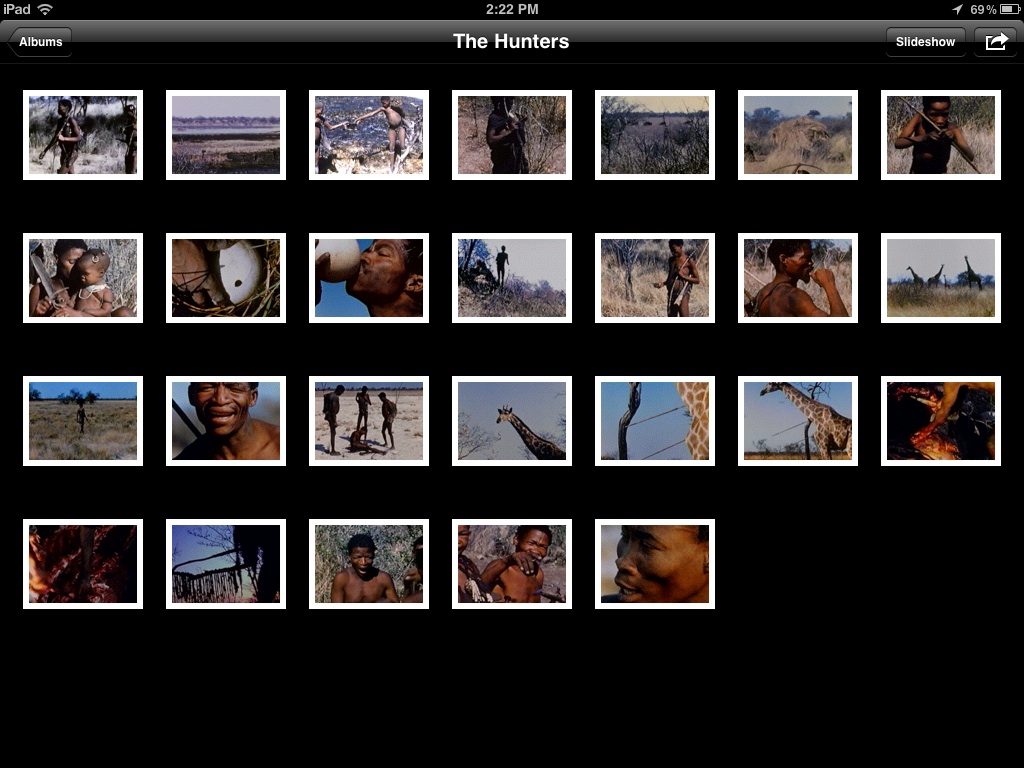Screen dimensions: 1024x768
Task: Select the mother holding baby photo
Action: [83, 278]
